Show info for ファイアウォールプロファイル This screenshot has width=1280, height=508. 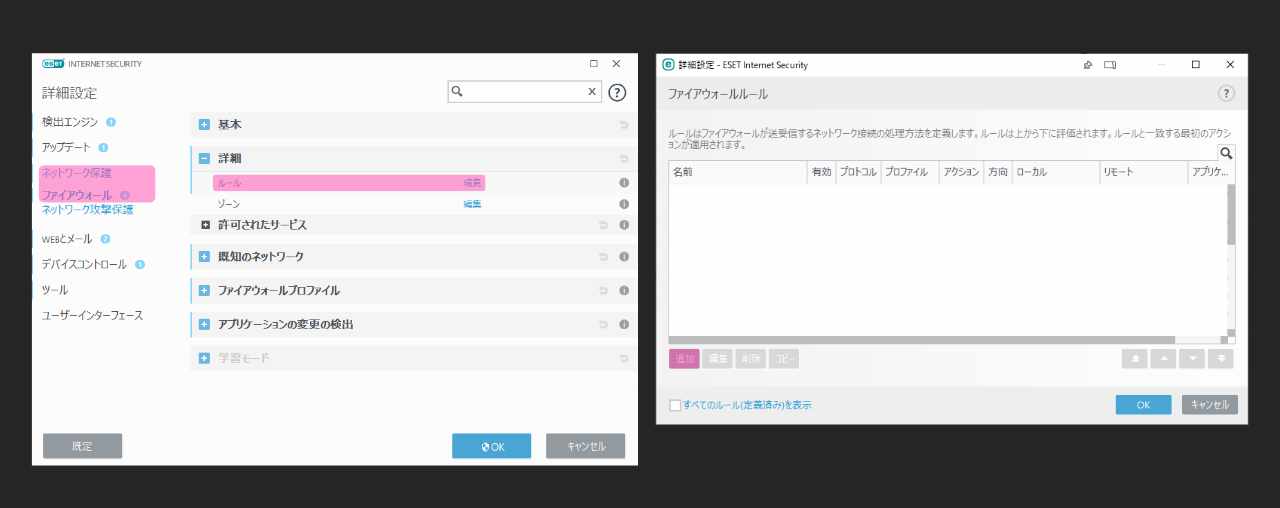624,291
